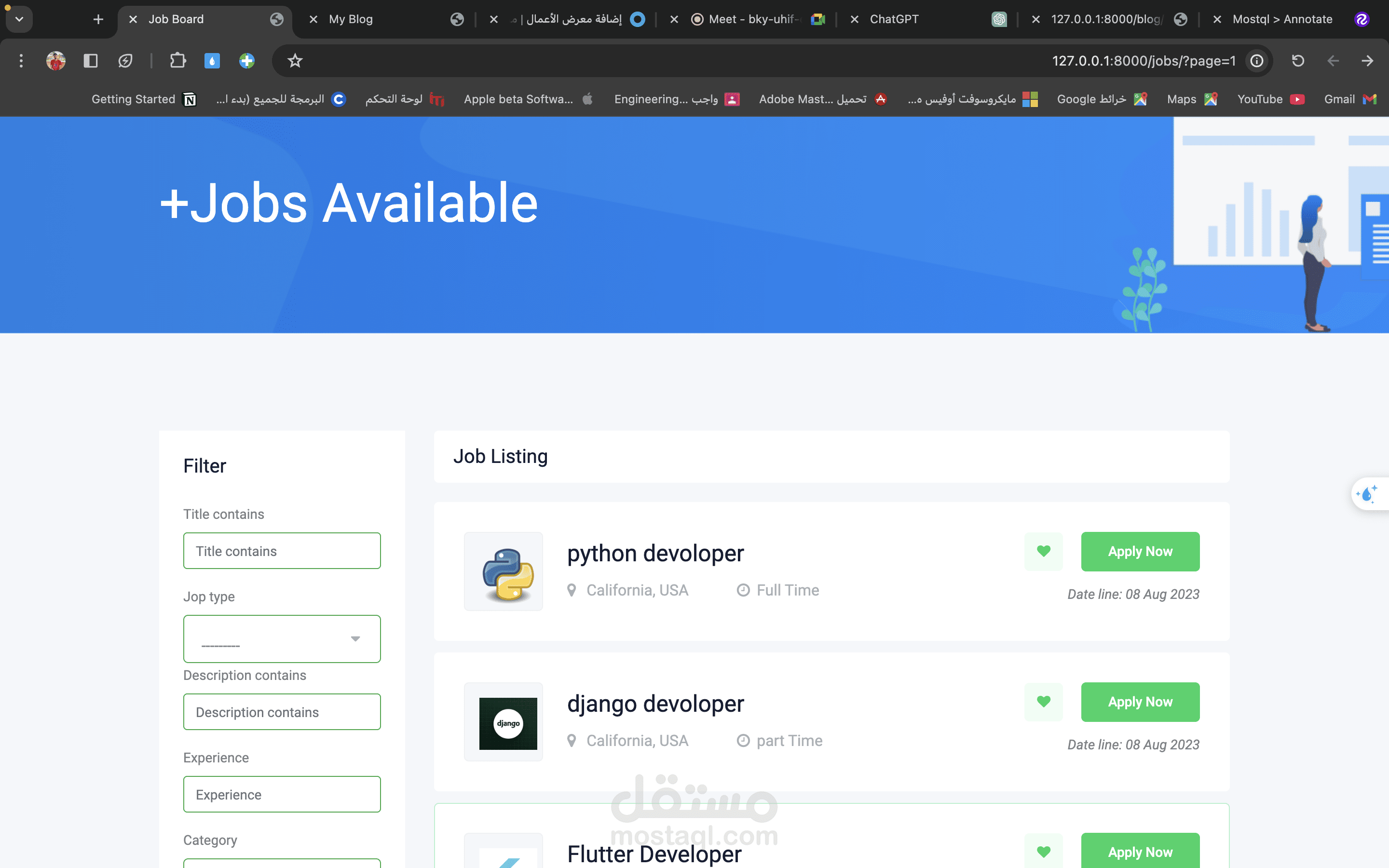The height and width of the screenshot is (868, 1389).
Task: Focus the Description contains input field
Action: (x=282, y=712)
